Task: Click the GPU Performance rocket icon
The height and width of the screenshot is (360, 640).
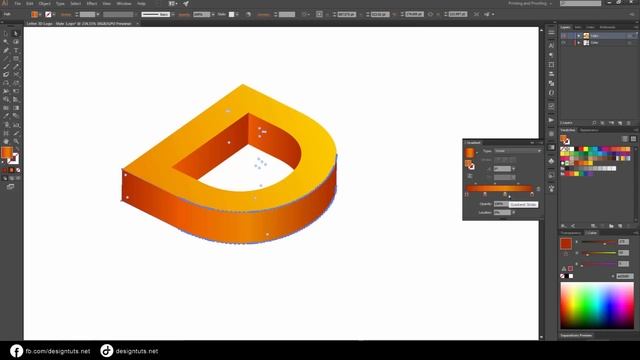Action: [x=186, y=4]
